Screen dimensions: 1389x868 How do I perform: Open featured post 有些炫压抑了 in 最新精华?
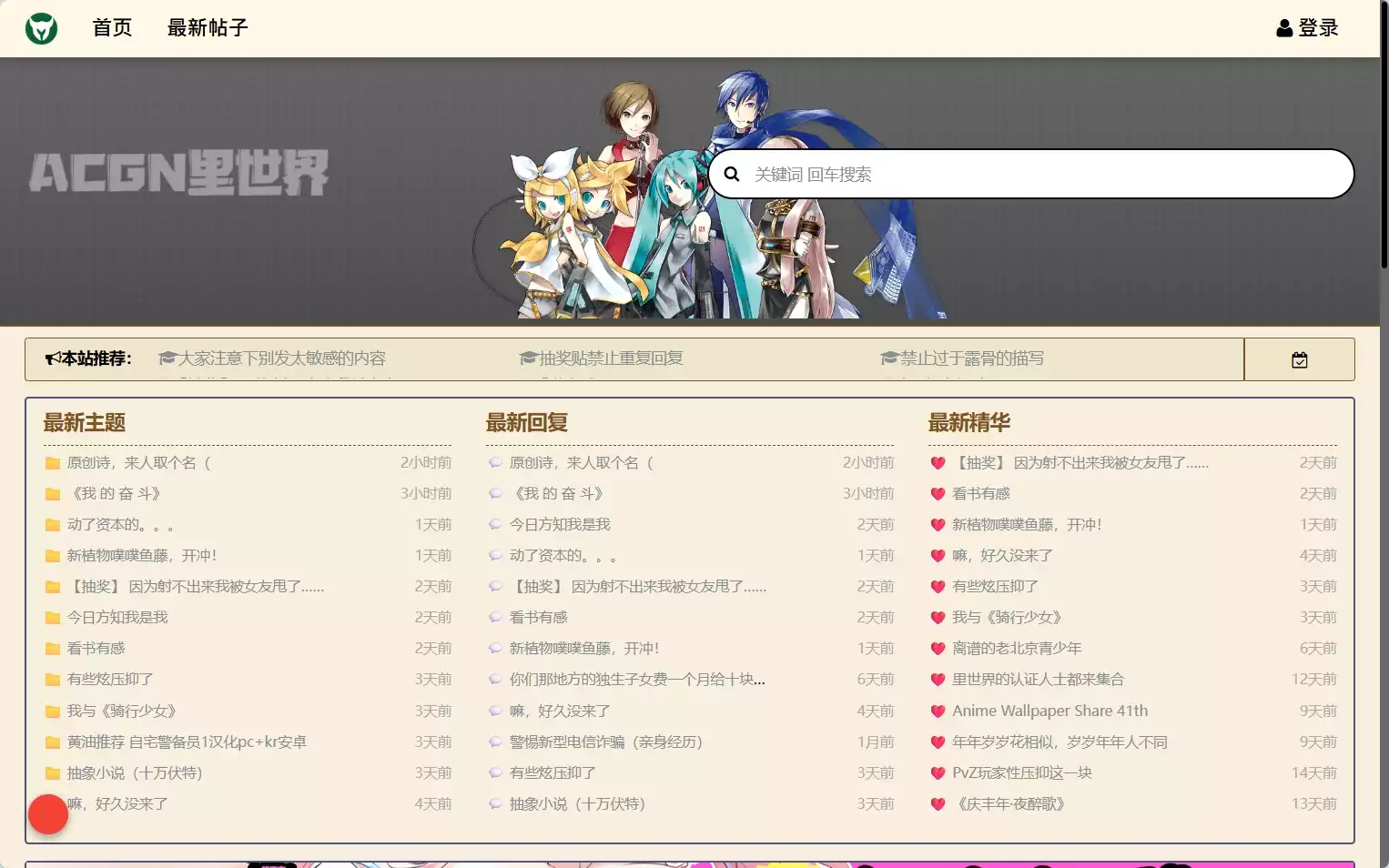coord(995,587)
